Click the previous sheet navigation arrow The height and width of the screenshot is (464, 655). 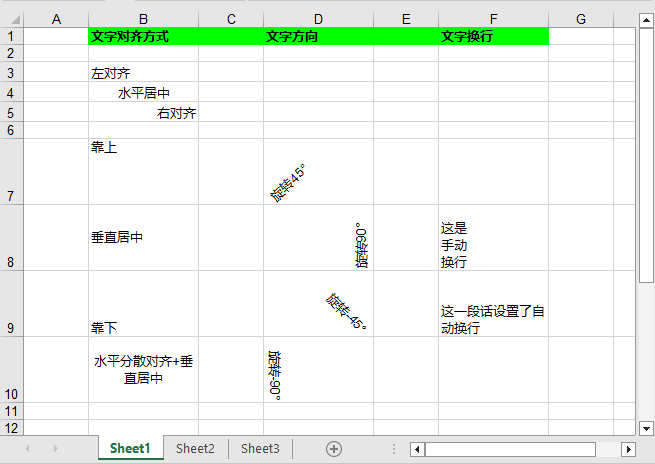coord(27,449)
